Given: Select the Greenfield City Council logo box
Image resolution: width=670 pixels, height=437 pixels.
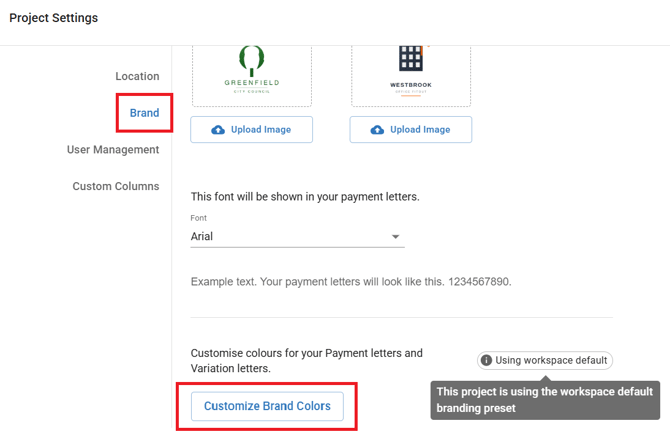Looking at the screenshot, I should click(252, 72).
